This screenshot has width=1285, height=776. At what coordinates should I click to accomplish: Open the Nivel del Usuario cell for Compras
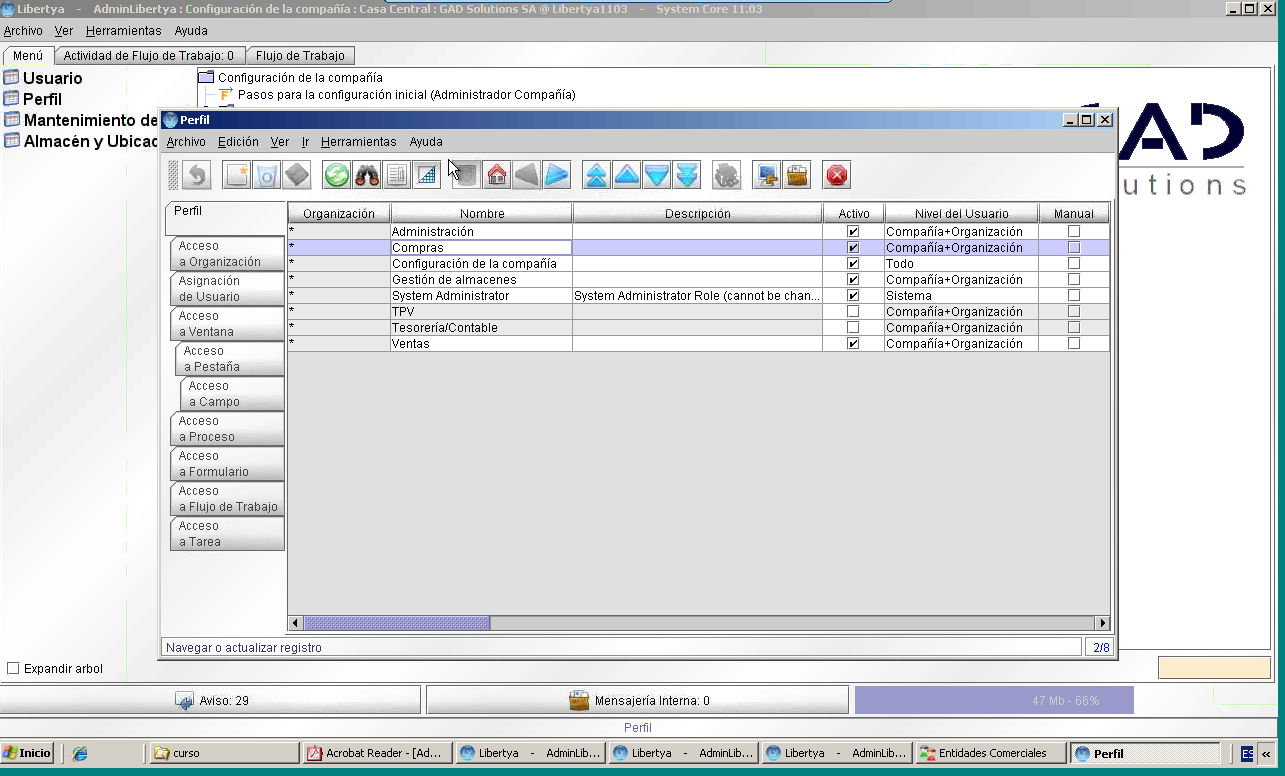961,248
